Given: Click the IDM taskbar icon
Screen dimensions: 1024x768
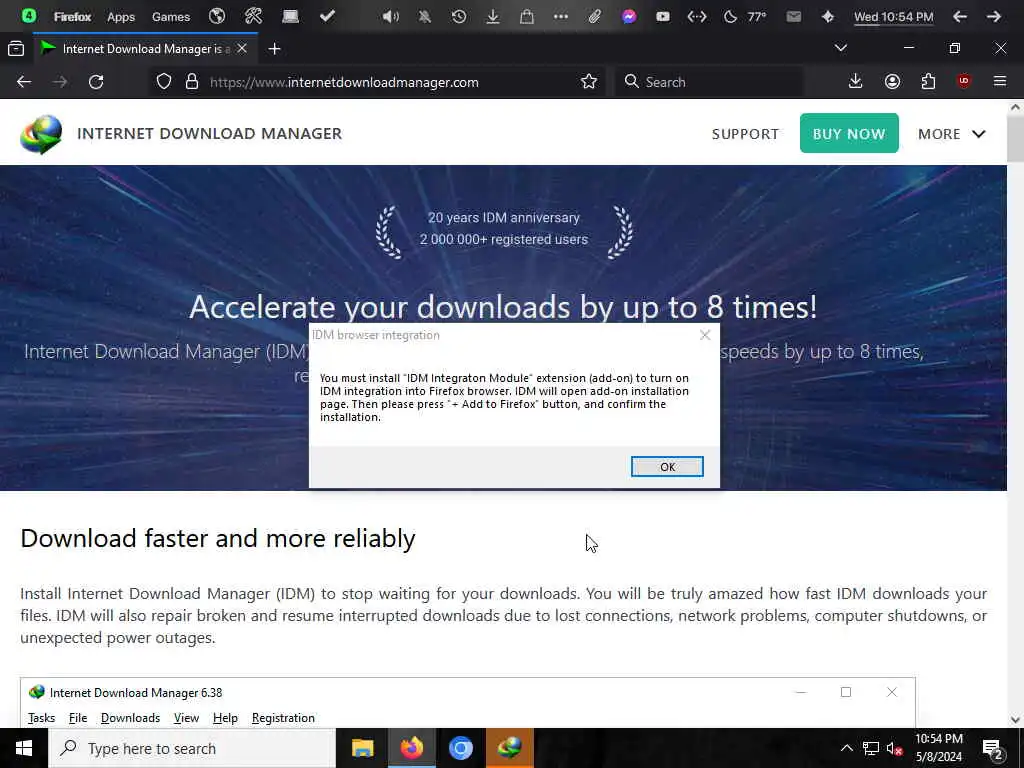Looking at the screenshot, I should 509,748.
